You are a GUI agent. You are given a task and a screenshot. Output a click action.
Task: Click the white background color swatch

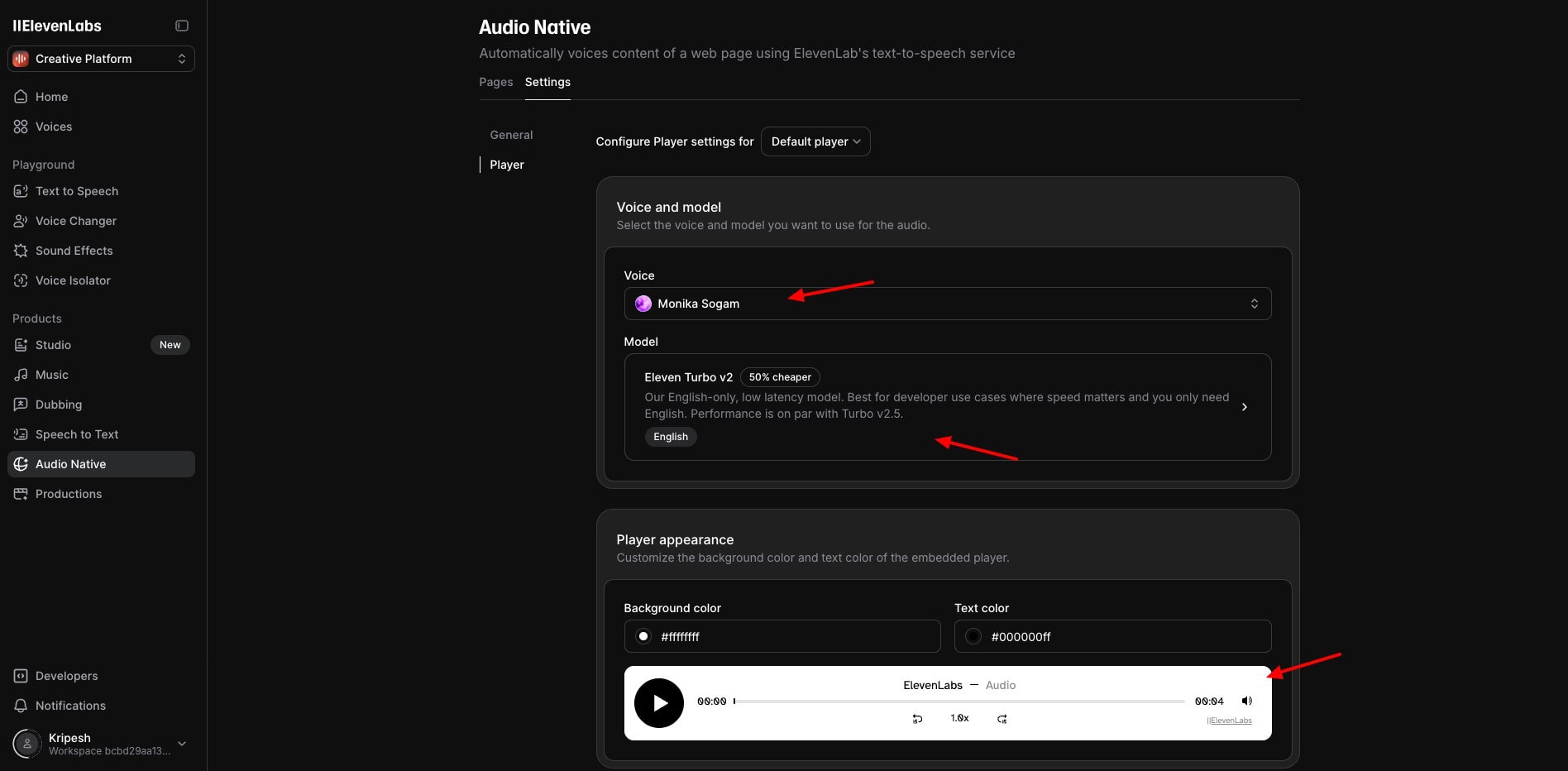[643, 636]
